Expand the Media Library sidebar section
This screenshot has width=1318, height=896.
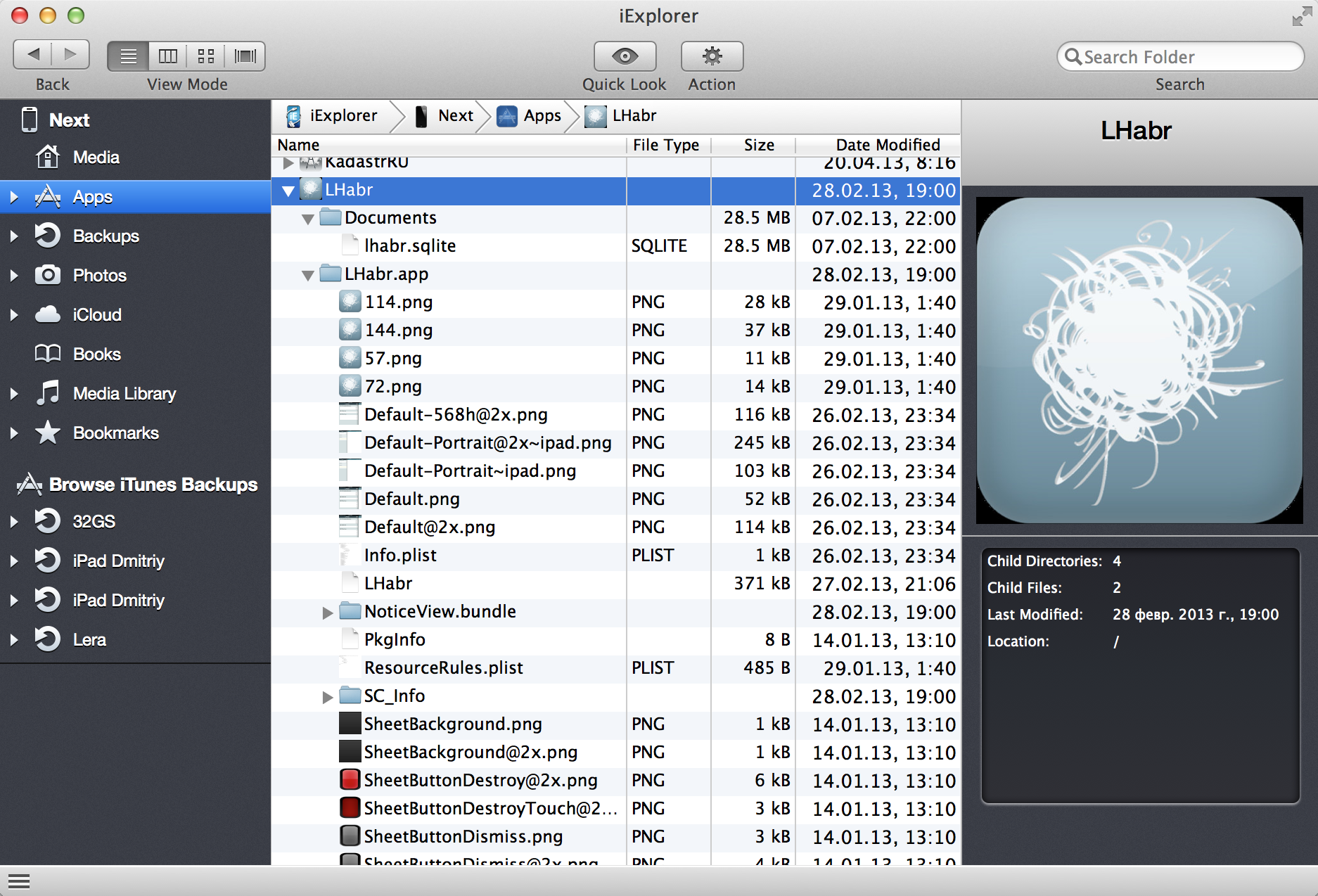13,394
